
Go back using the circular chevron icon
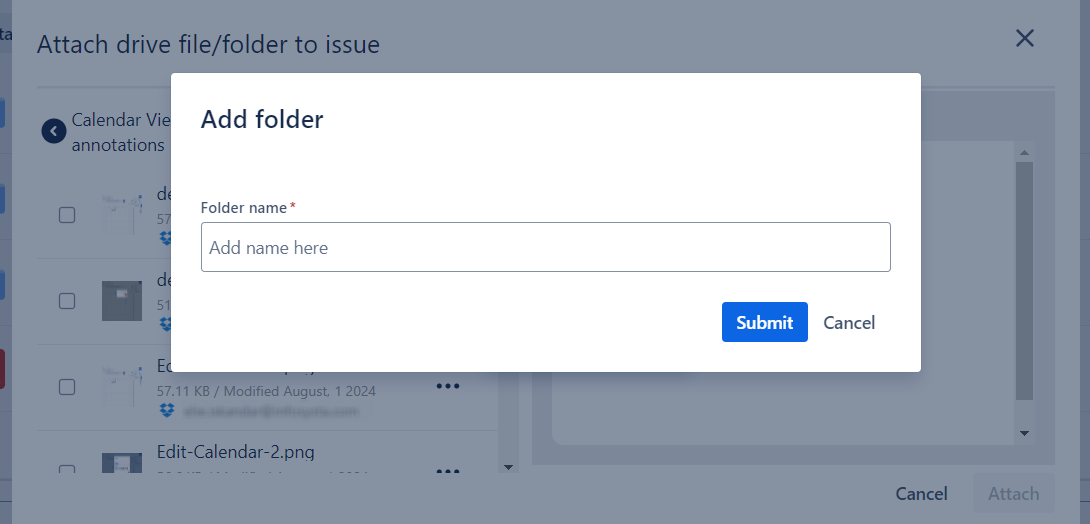(54, 131)
